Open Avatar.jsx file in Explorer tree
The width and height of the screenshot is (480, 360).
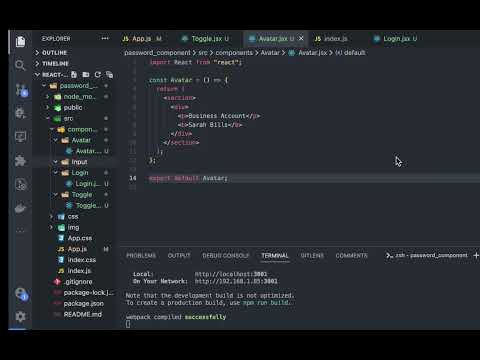(75, 151)
